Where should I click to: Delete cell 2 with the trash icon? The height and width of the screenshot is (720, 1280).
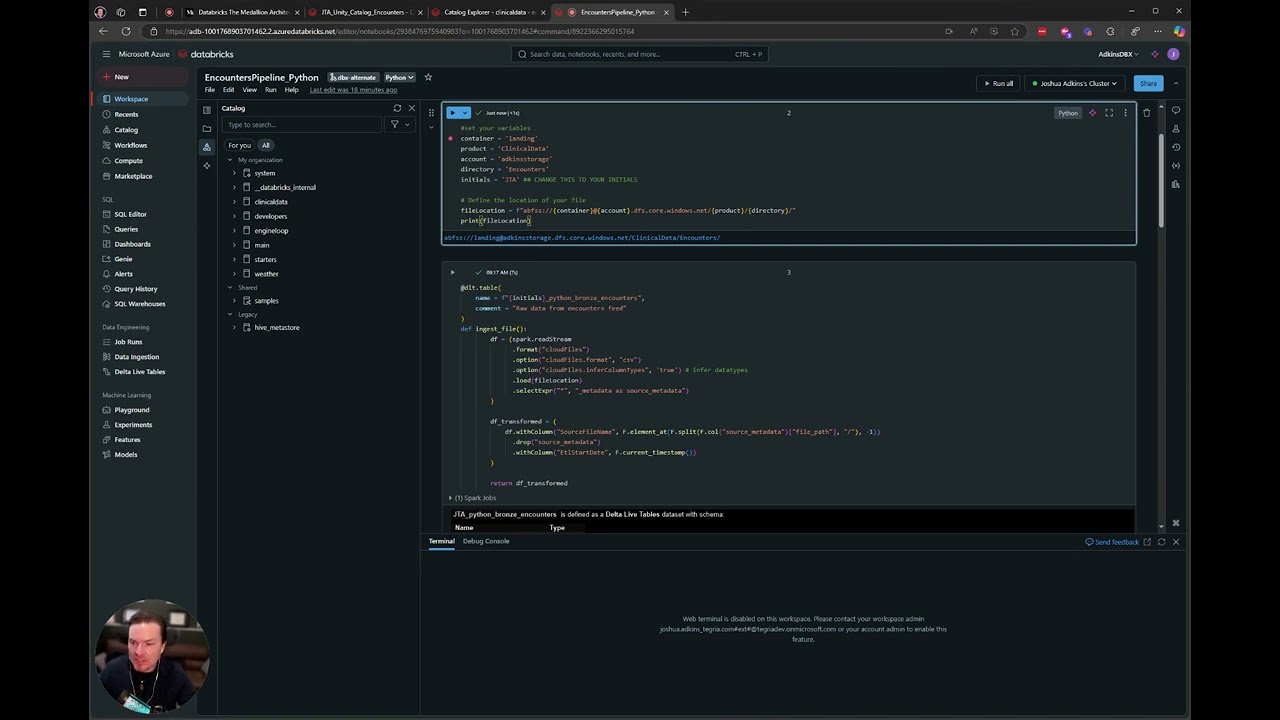click(x=1147, y=113)
